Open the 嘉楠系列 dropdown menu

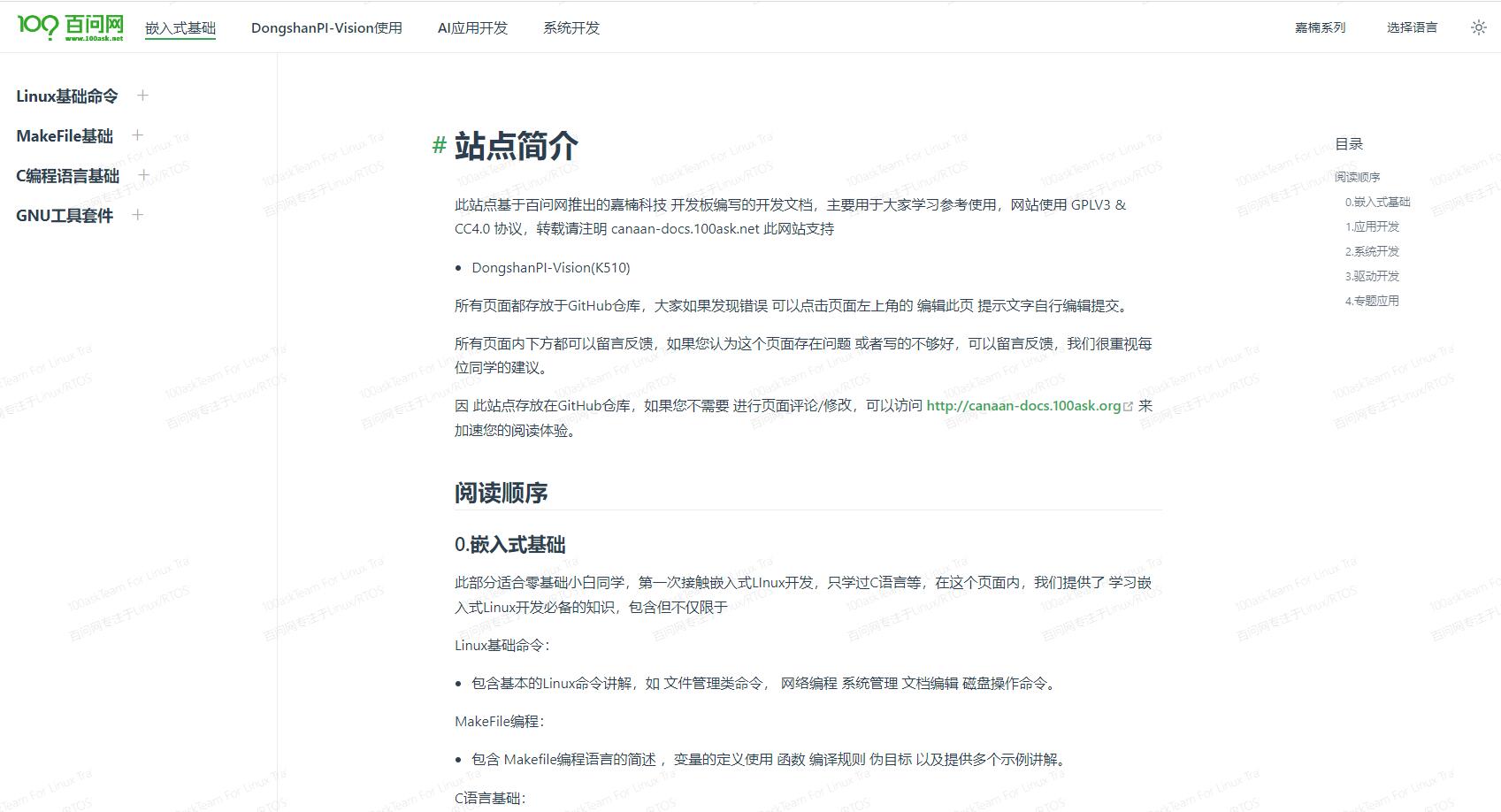coord(1320,27)
